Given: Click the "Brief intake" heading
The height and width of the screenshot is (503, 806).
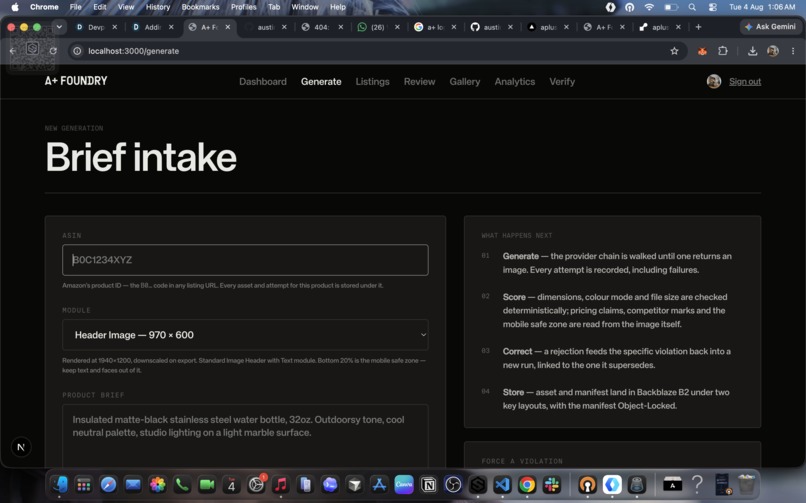Looking at the screenshot, I should 141,157.
